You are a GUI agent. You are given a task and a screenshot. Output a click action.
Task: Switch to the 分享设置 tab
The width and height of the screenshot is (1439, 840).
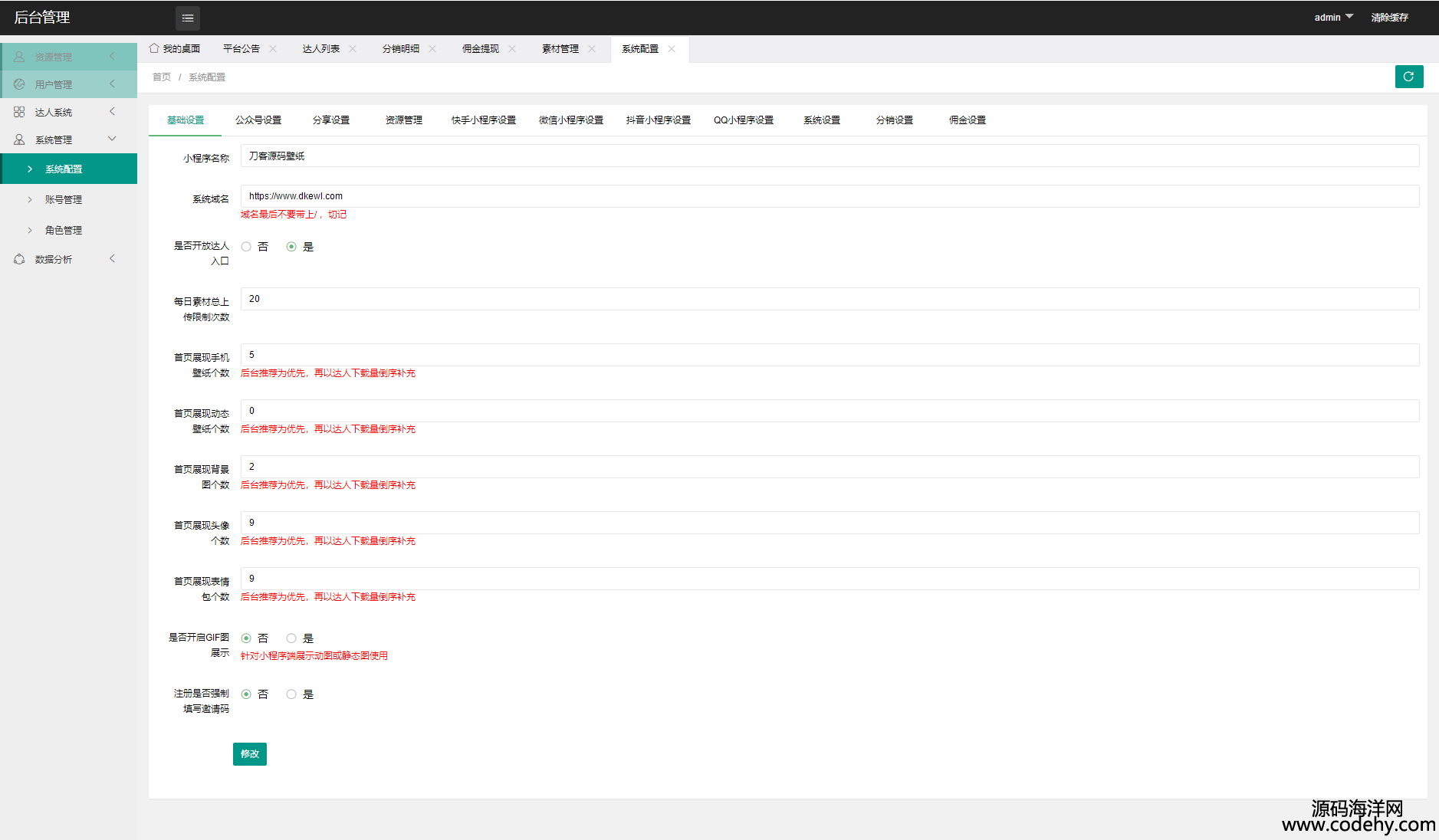coord(331,120)
